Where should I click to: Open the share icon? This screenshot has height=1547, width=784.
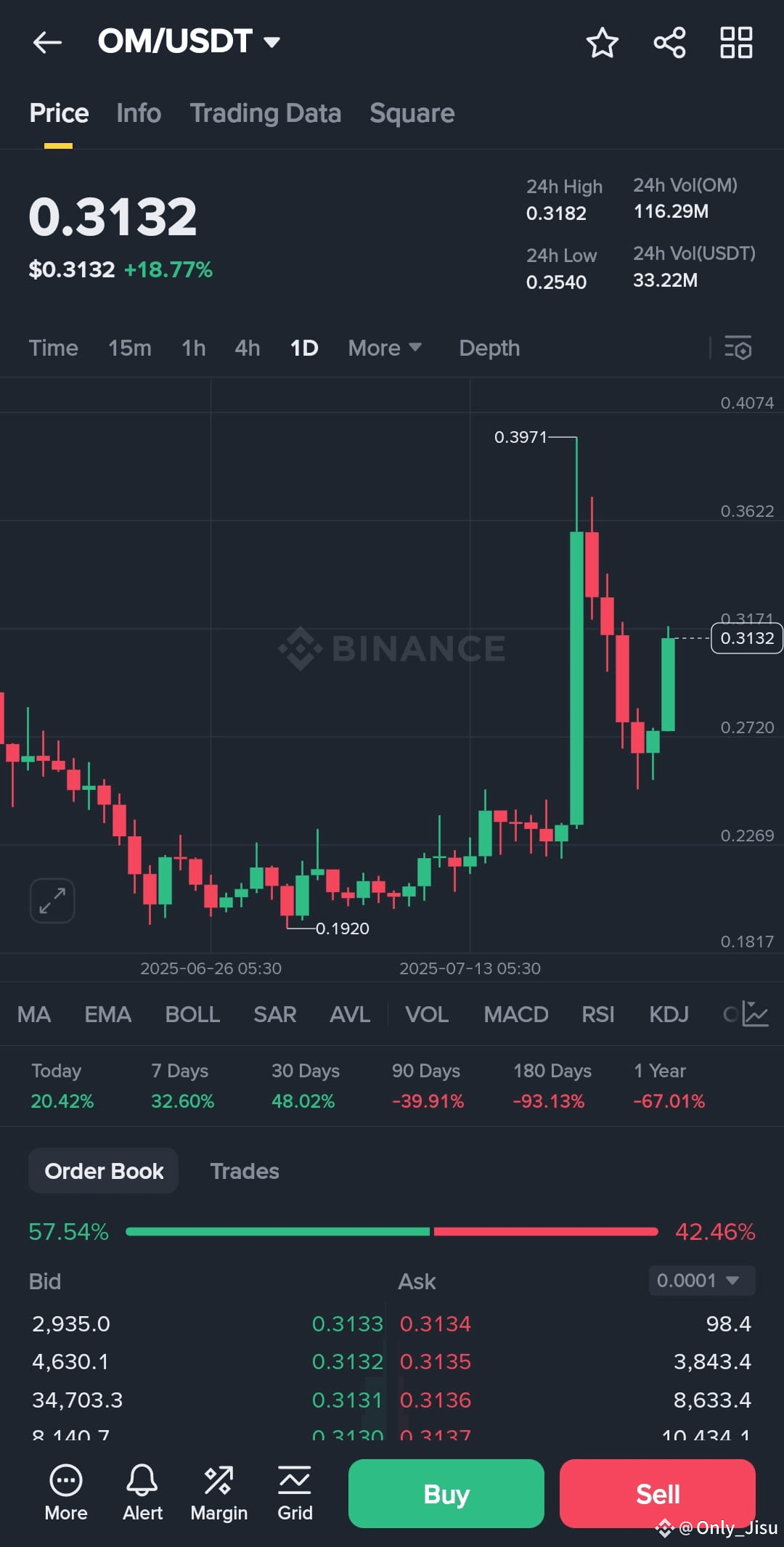click(669, 42)
